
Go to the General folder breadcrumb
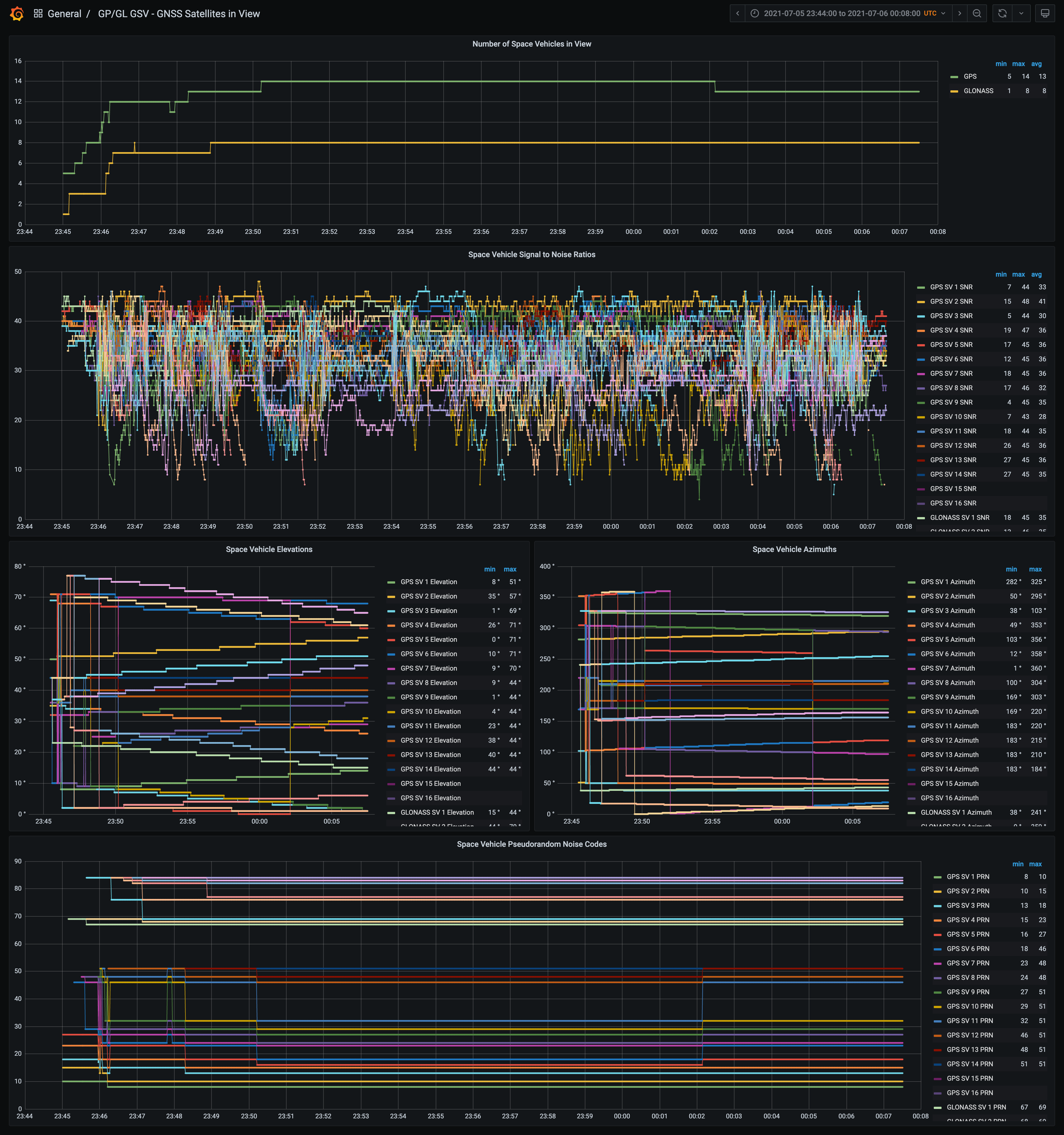click(x=64, y=14)
